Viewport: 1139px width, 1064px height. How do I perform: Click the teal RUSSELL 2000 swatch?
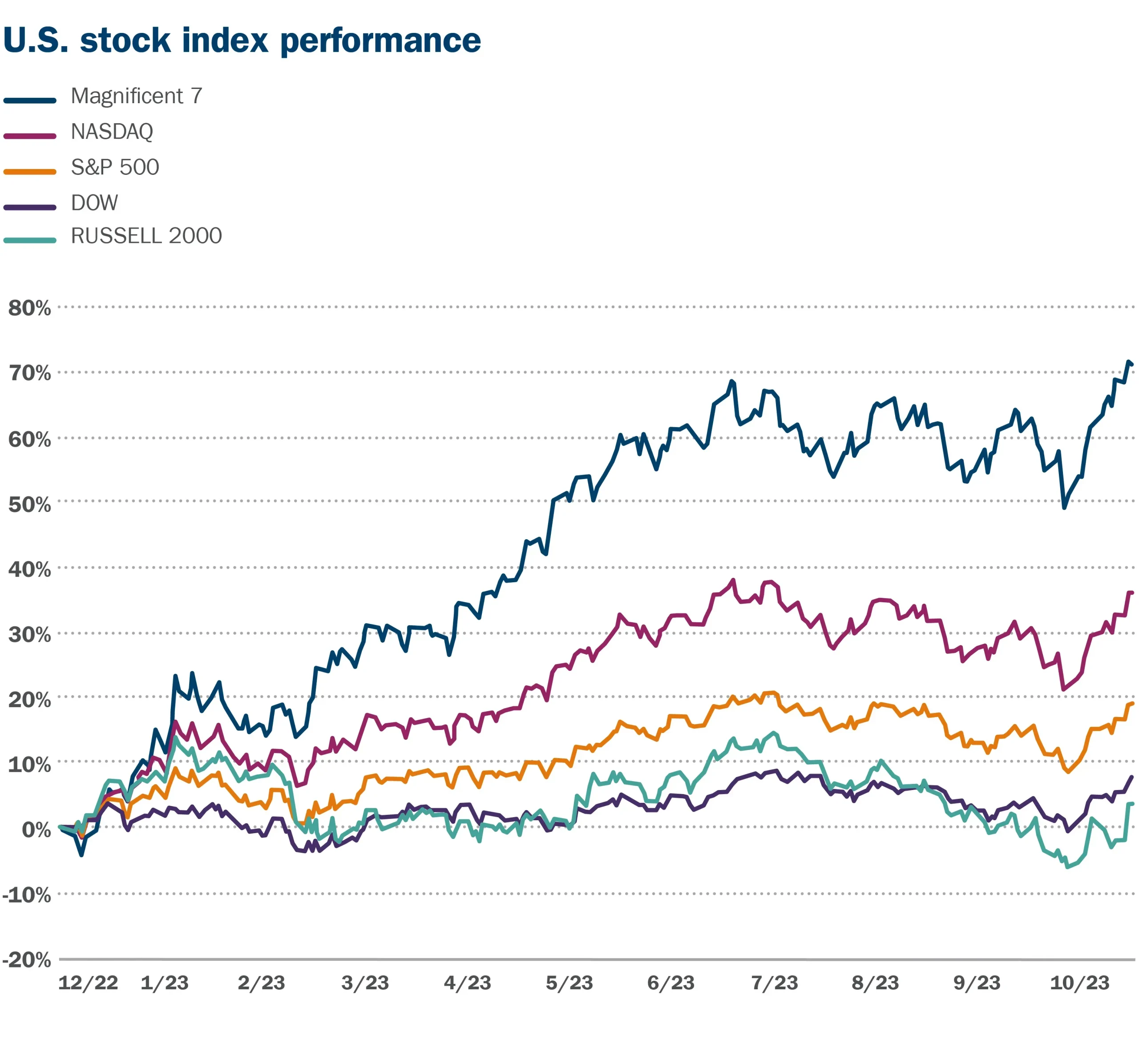coord(30,241)
